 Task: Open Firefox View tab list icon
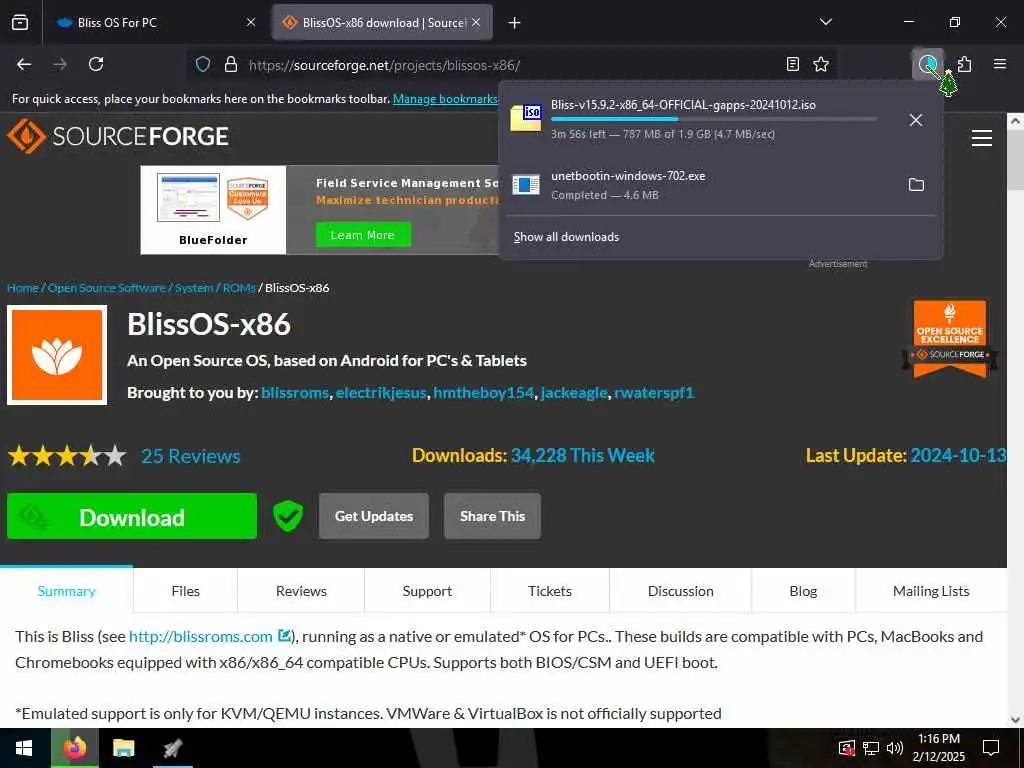(20, 22)
